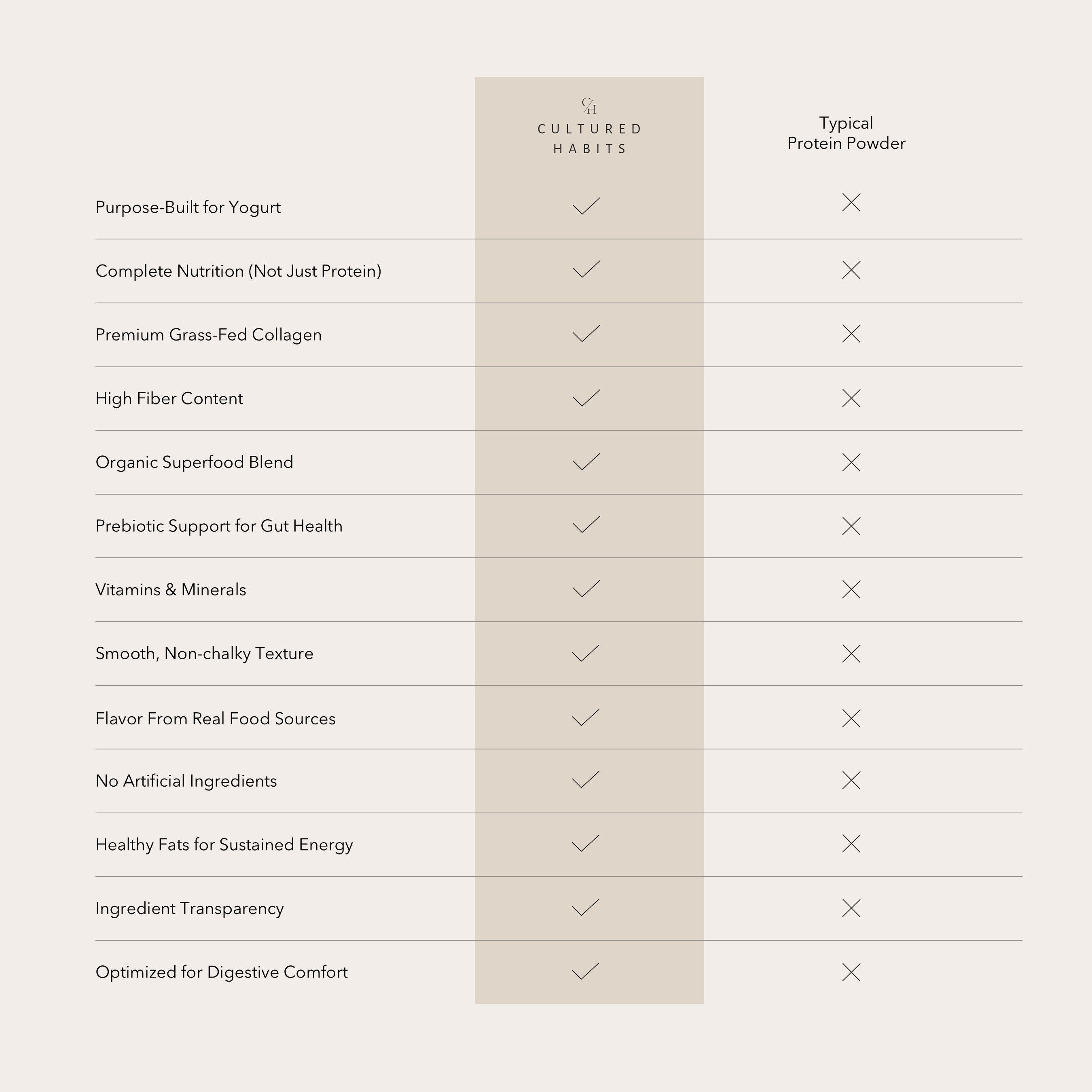Click the Flavor From Real Food Sources label
The height and width of the screenshot is (1092, 1092).
(215, 718)
